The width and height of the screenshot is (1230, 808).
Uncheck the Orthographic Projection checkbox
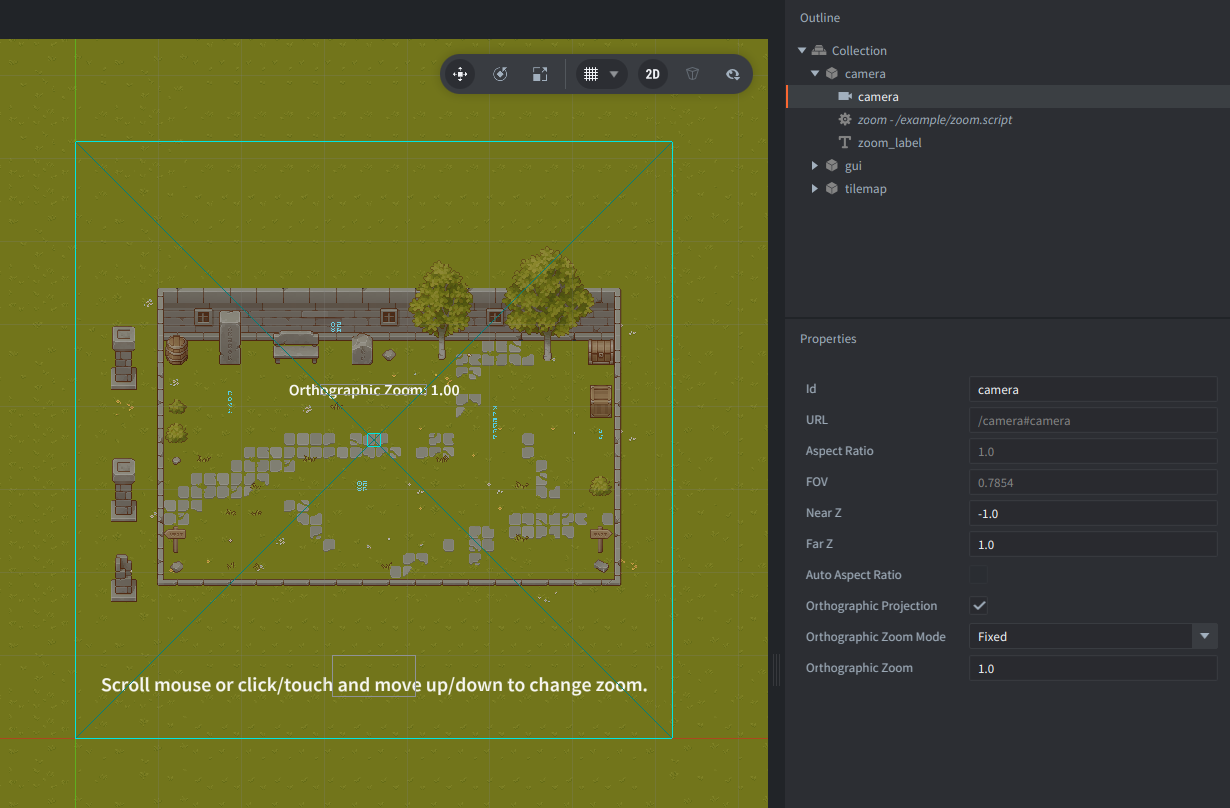pos(979,606)
